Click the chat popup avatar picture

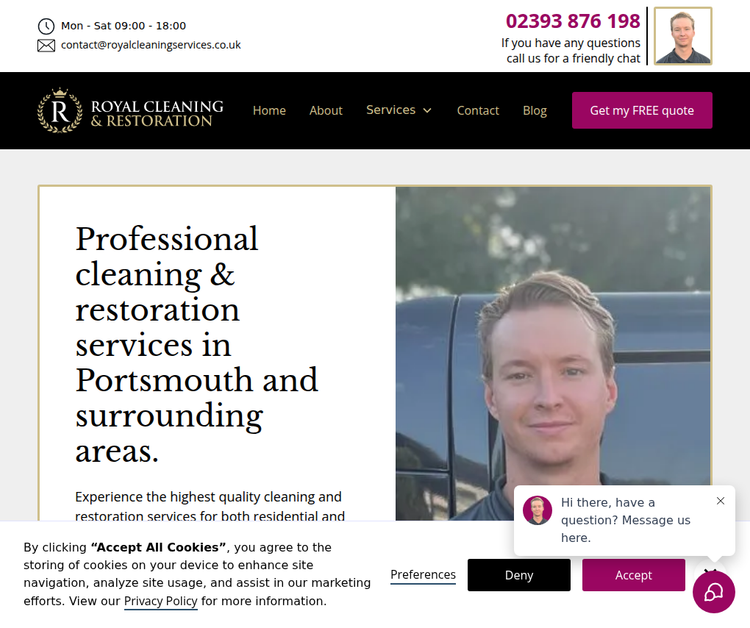click(537, 510)
